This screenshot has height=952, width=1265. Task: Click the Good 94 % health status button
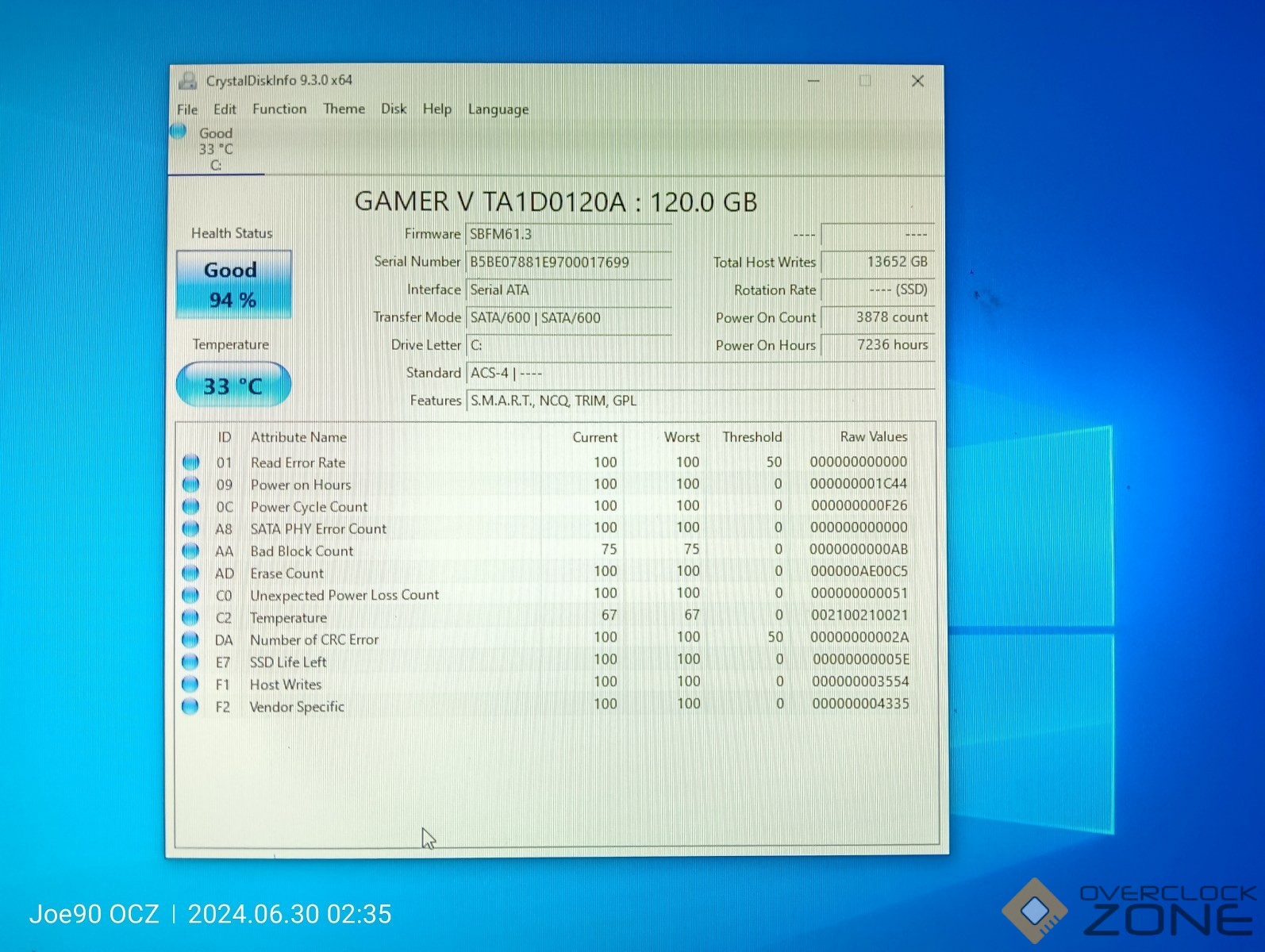pos(233,285)
